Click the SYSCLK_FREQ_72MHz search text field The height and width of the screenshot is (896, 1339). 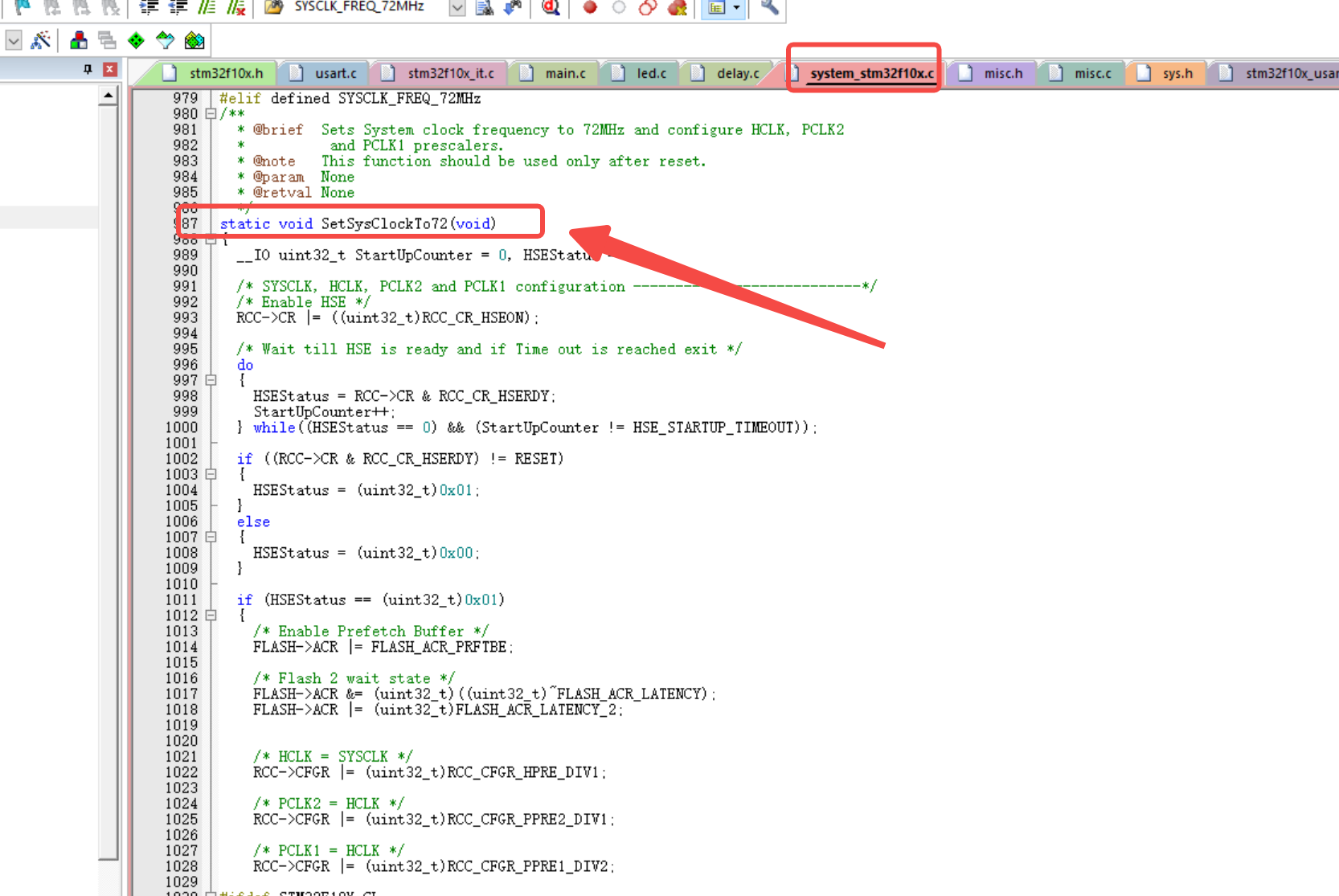(x=366, y=7)
